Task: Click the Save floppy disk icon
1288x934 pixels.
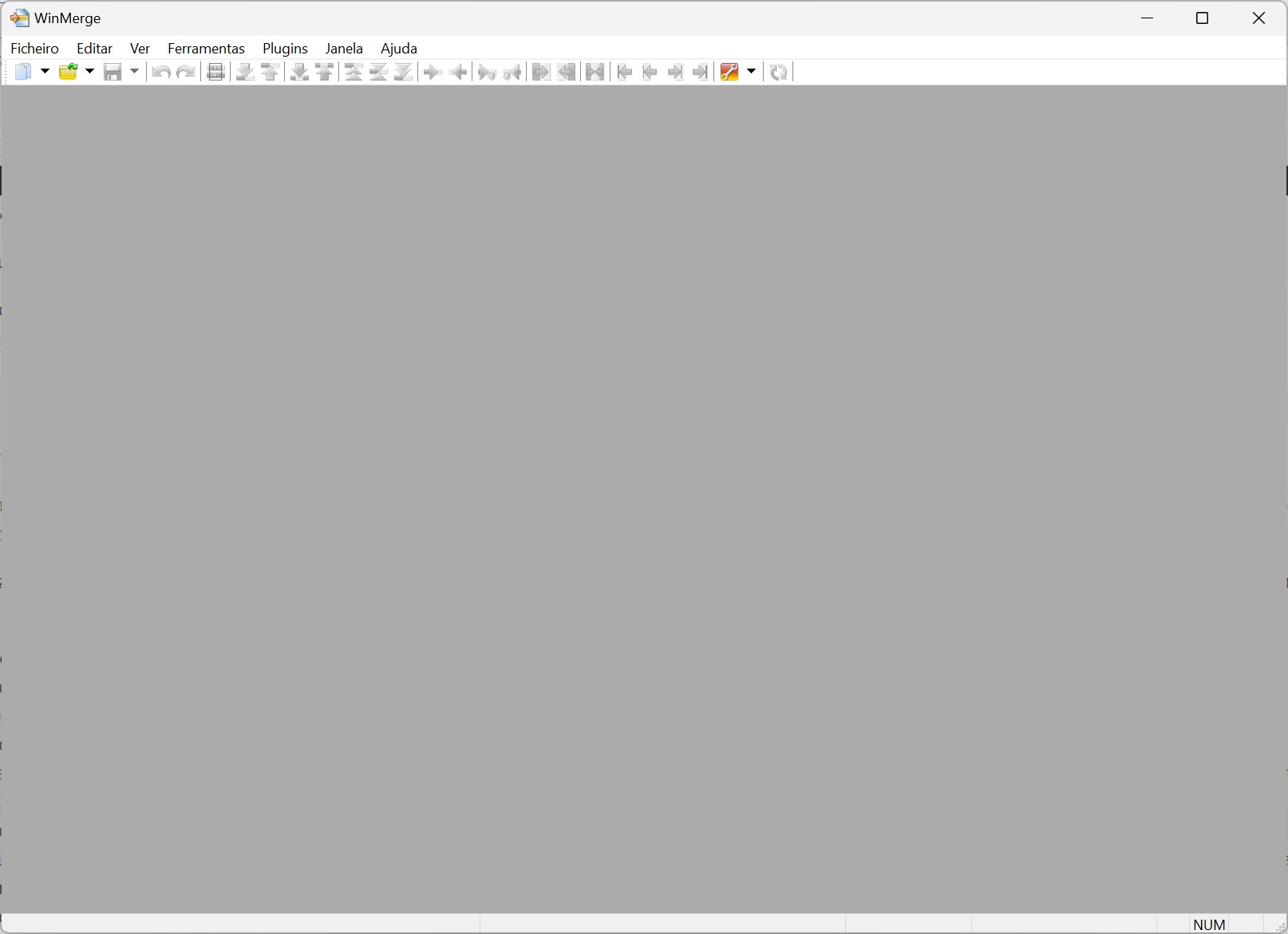Action: coord(113,72)
